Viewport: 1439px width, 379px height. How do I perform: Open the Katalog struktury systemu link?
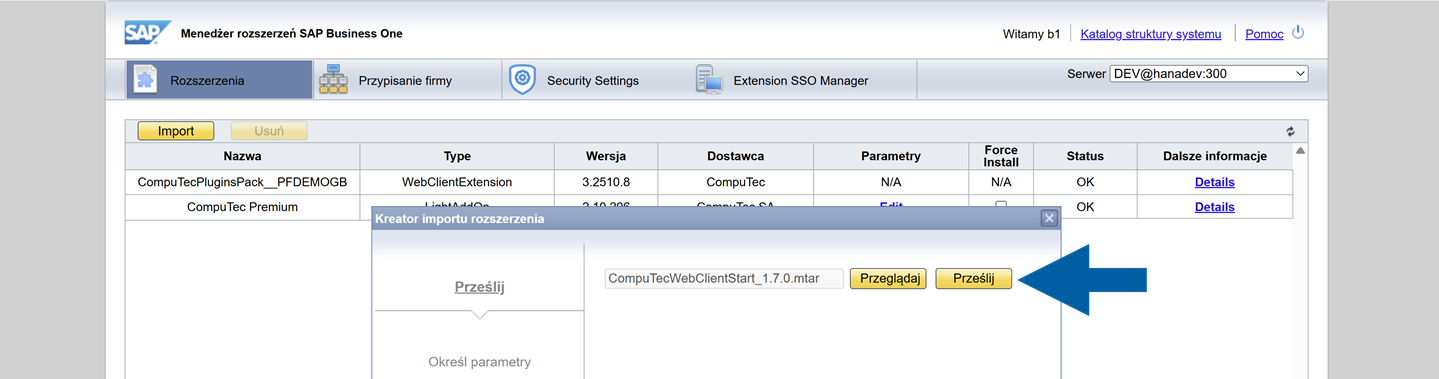(x=1151, y=34)
